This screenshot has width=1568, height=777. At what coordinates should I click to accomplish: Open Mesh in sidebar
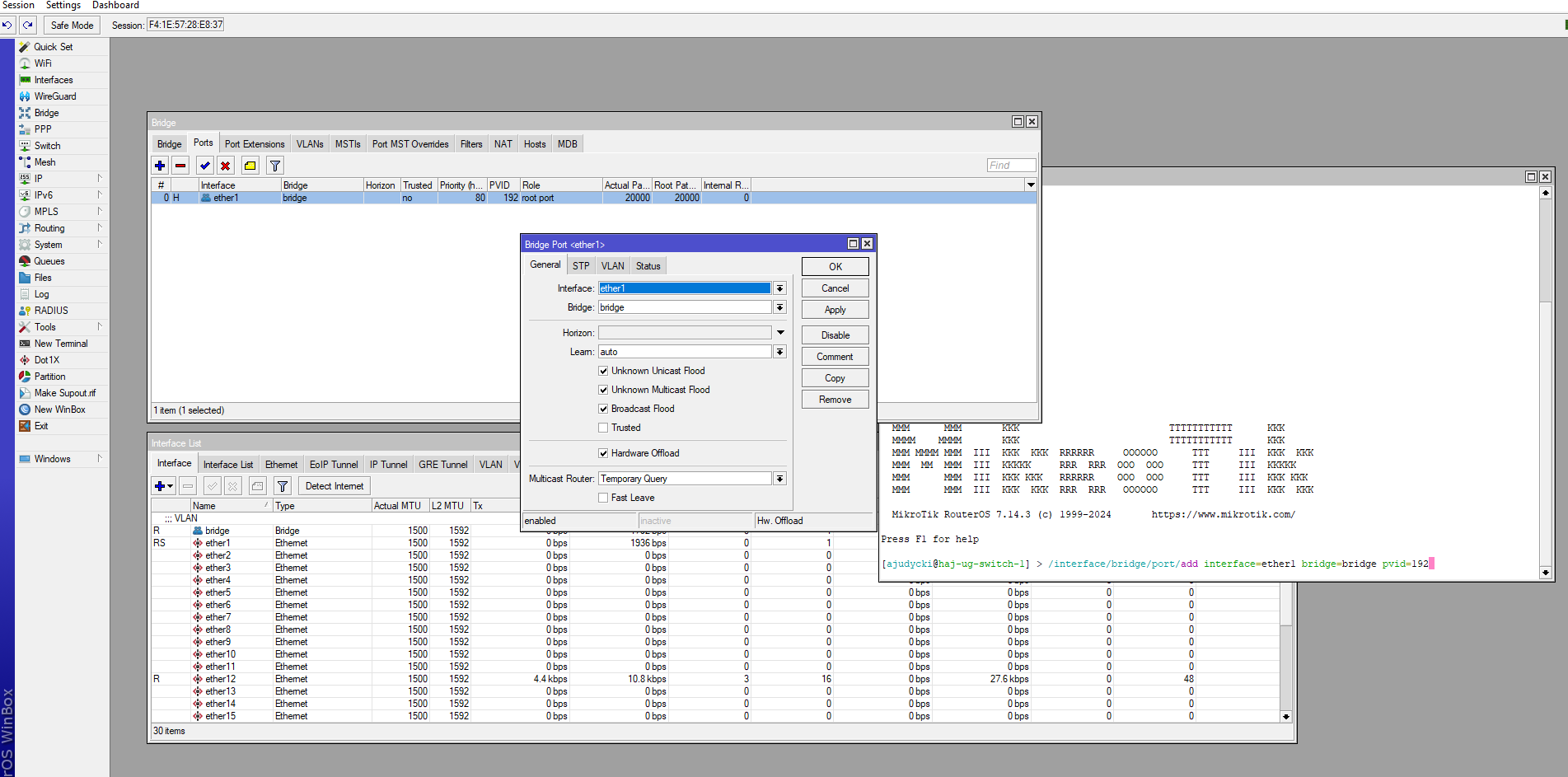pyautogui.click(x=44, y=162)
